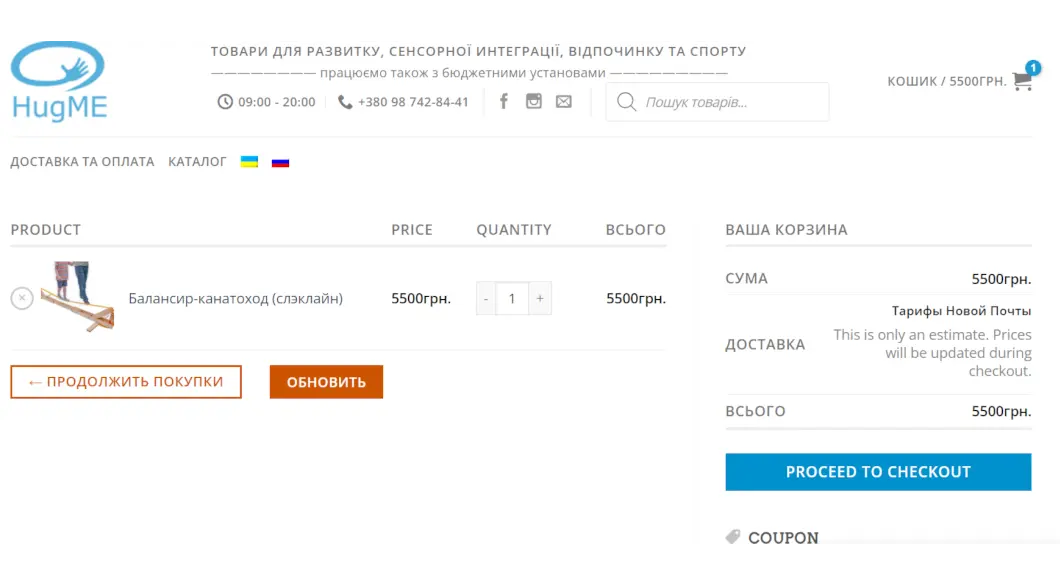This screenshot has width=1060, height=585.
Task: Open the slackline product thumbnail
Action: (x=77, y=297)
